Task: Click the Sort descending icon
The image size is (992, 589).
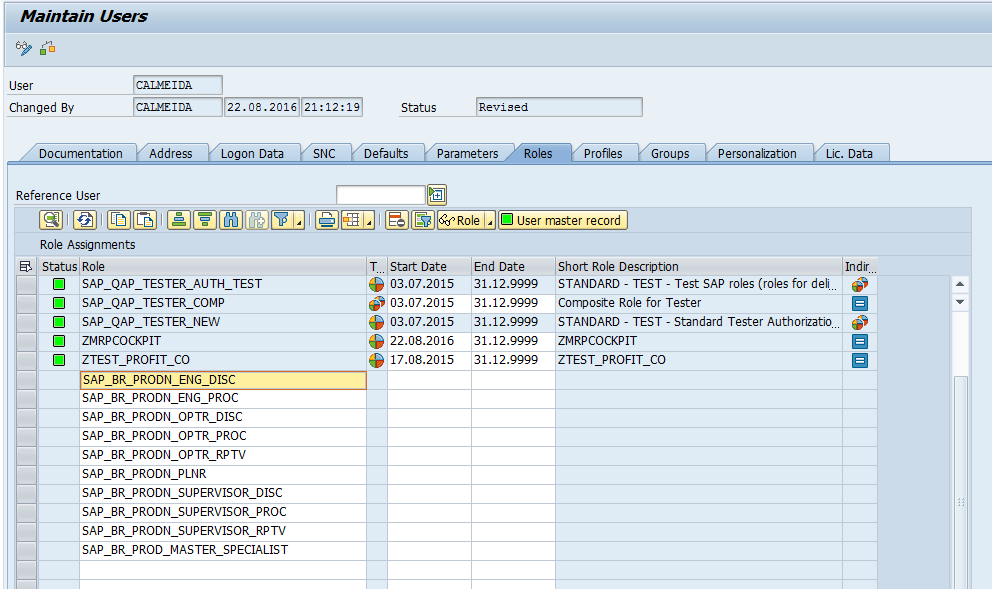Action: (x=205, y=220)
